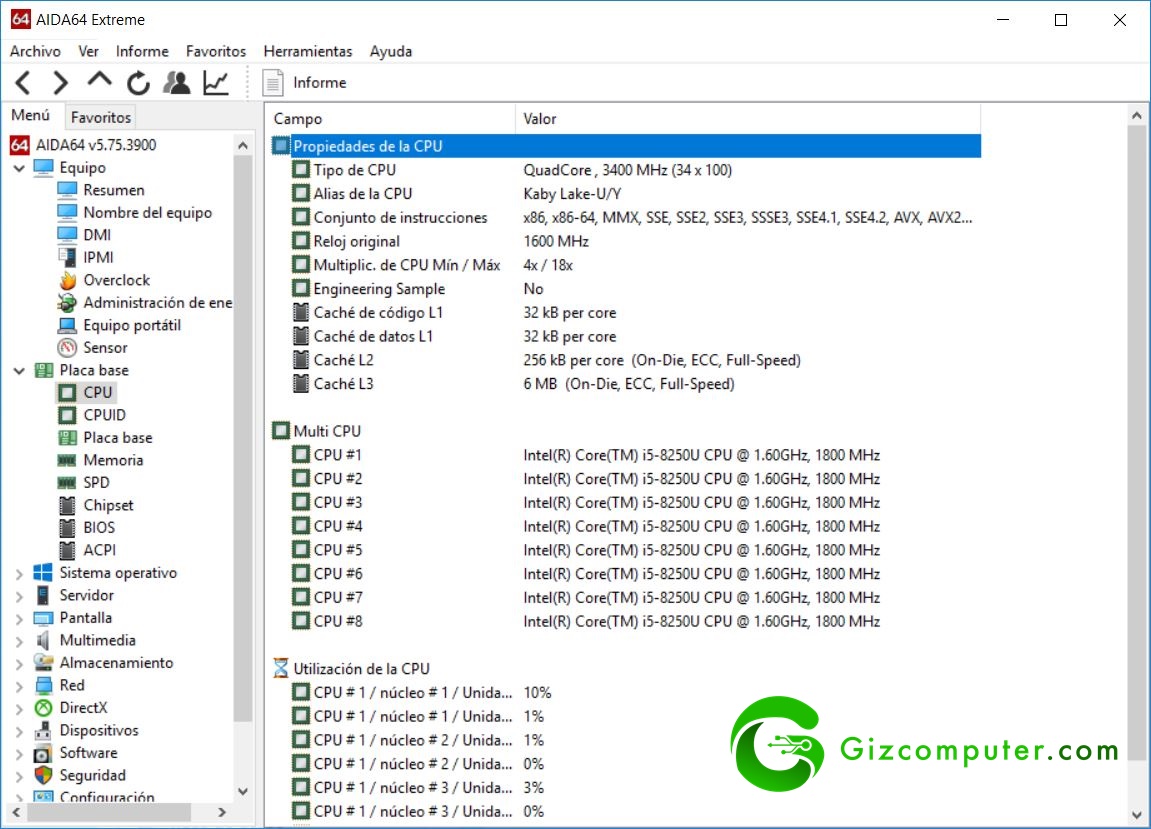
Task: Click the CPUID chip icon in sidebar
Action: [67, 416]
